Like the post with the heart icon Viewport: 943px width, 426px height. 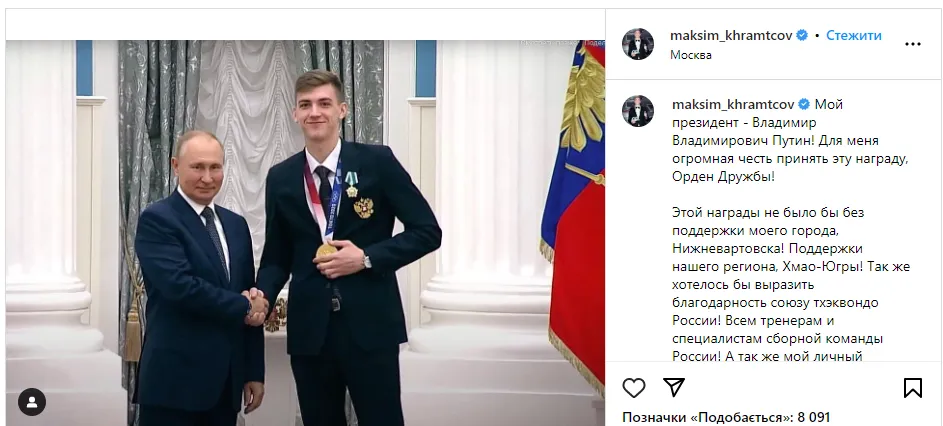pyautogui.click(x=633, y=387)
